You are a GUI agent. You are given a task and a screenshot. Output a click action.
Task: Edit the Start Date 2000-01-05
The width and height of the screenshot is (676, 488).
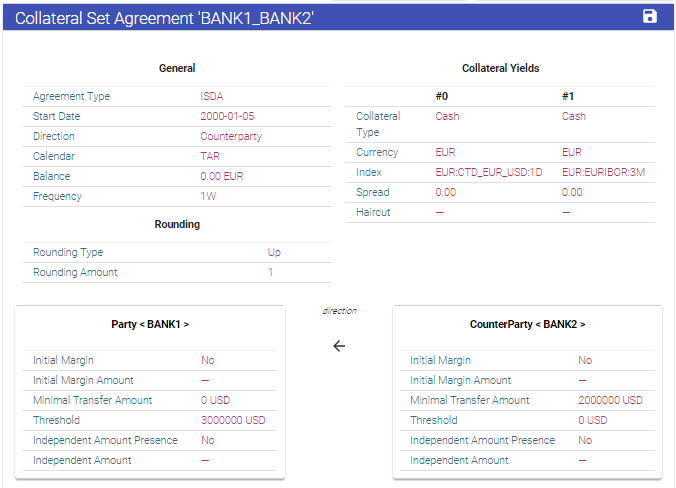(x=227, y=116)
